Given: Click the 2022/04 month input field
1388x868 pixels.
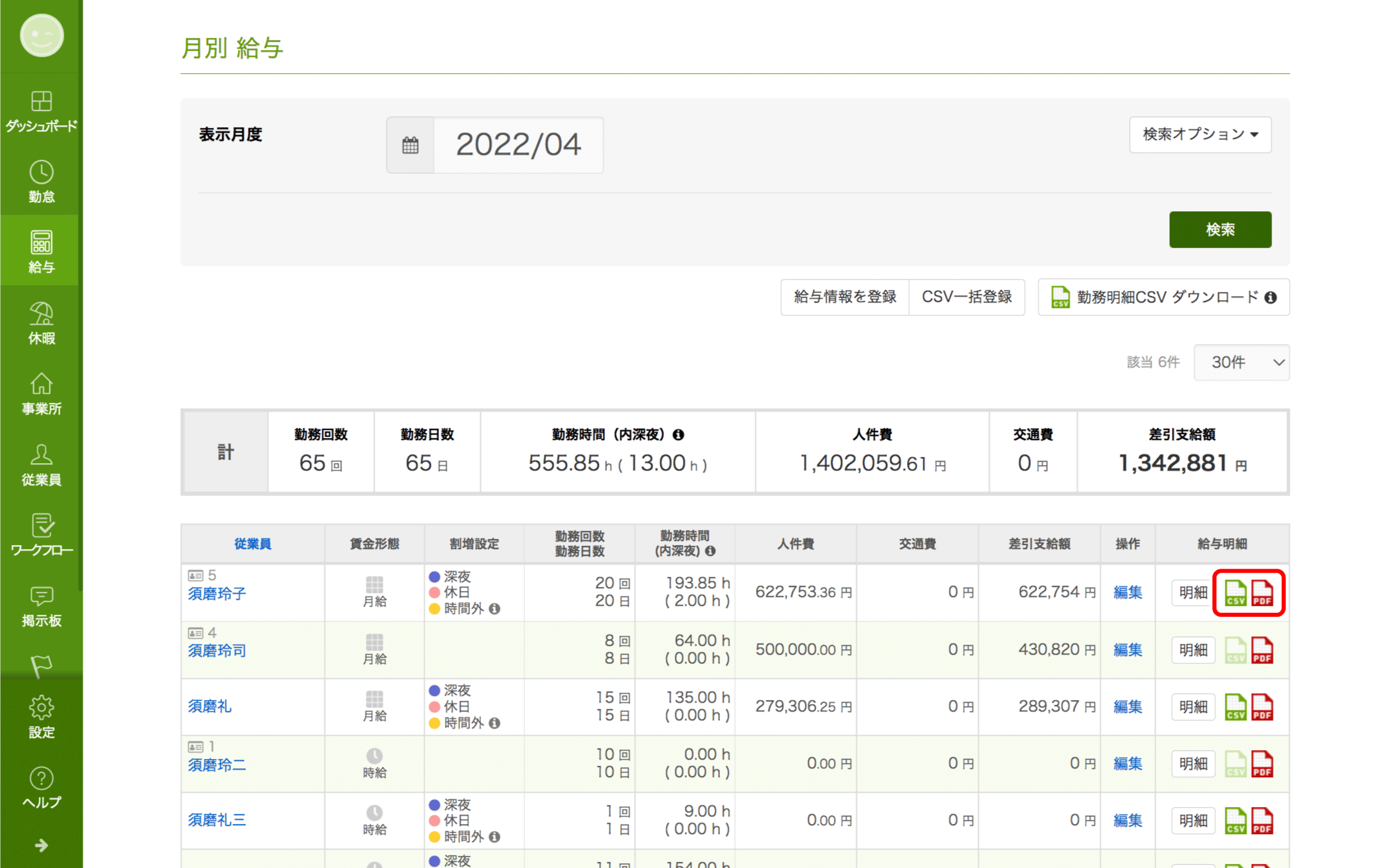Looking at the screenshot, I should click(518, 145).
